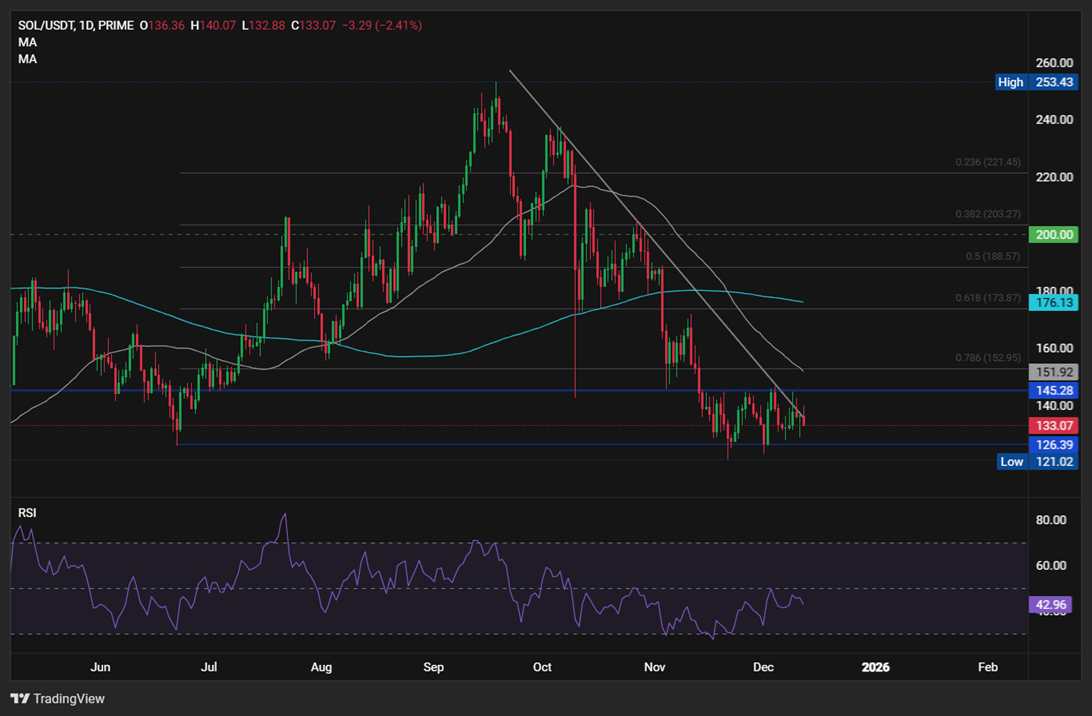This screenshot has height=716, width=1092.
Task: Click the purple 42.96 RSI value tag
Action: 1050,604
